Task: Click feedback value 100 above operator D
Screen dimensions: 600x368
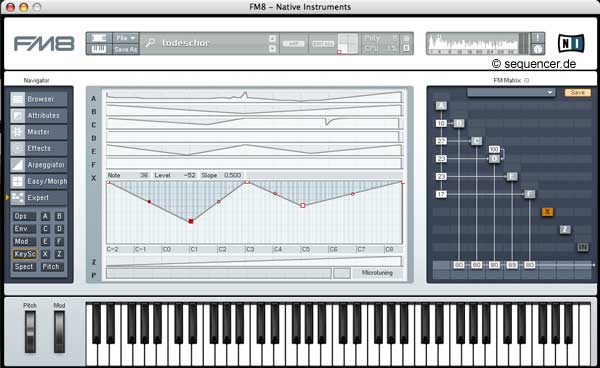Action: 494,149
